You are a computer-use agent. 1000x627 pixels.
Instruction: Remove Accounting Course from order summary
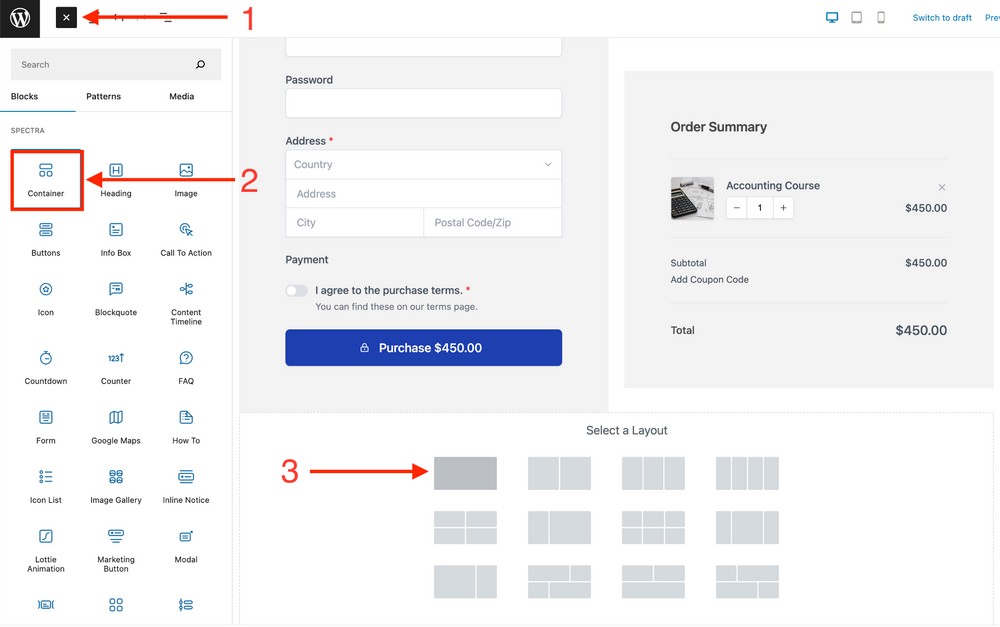pyautogui.click(x=942, y=187)
